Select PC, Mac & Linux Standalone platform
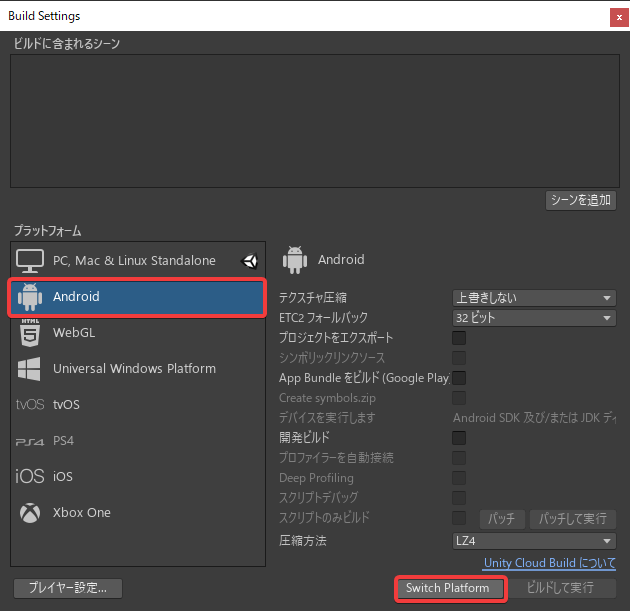This screenshot has width=630, height=611. [138, 261]
